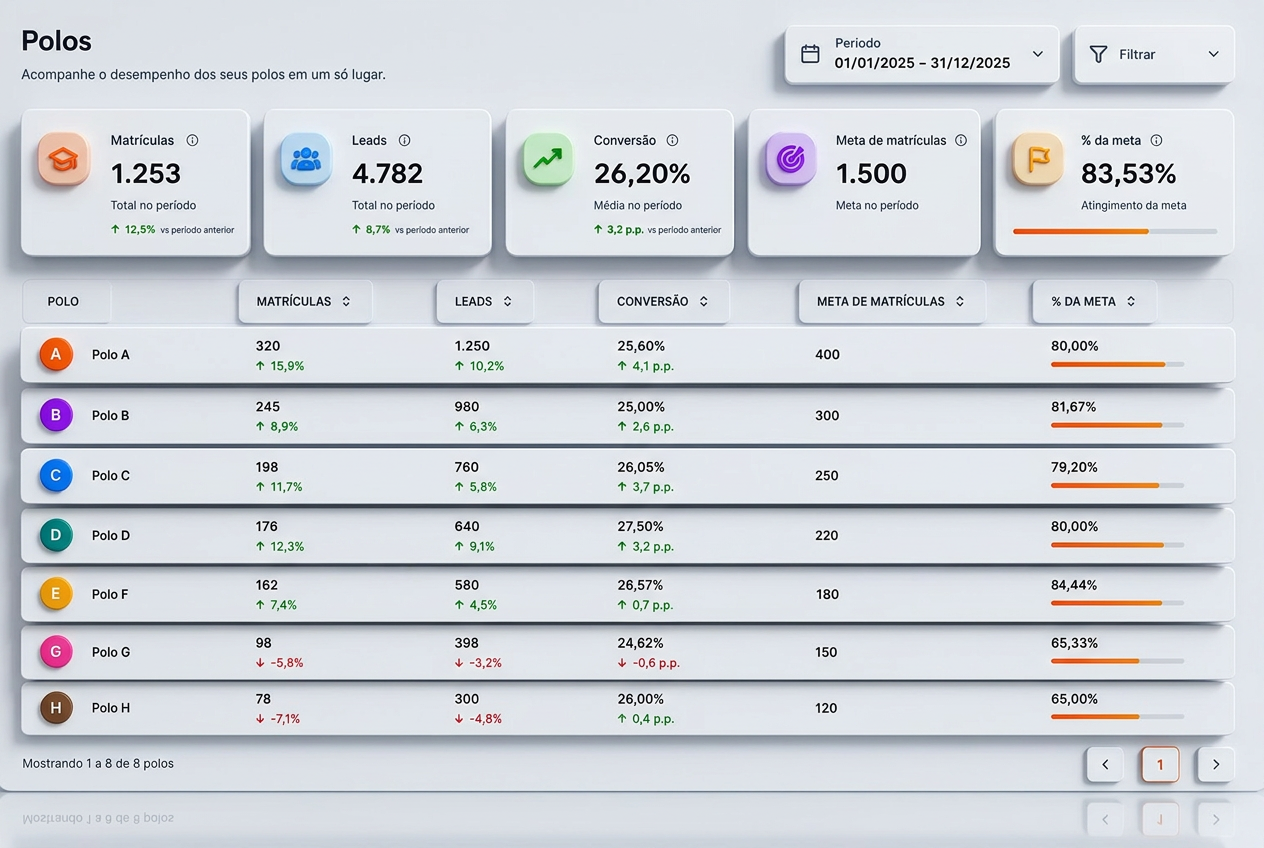Click the pink G avatar of Polo G
This screenshot has width=1264, height=848.
pyautogui.click(x=56, y=652)
